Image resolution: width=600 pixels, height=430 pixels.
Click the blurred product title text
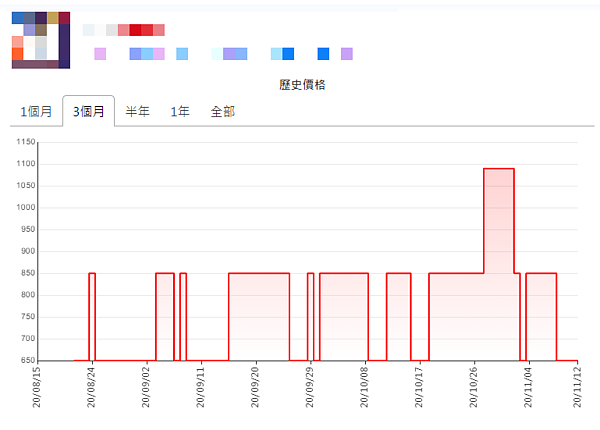(124, 30)
